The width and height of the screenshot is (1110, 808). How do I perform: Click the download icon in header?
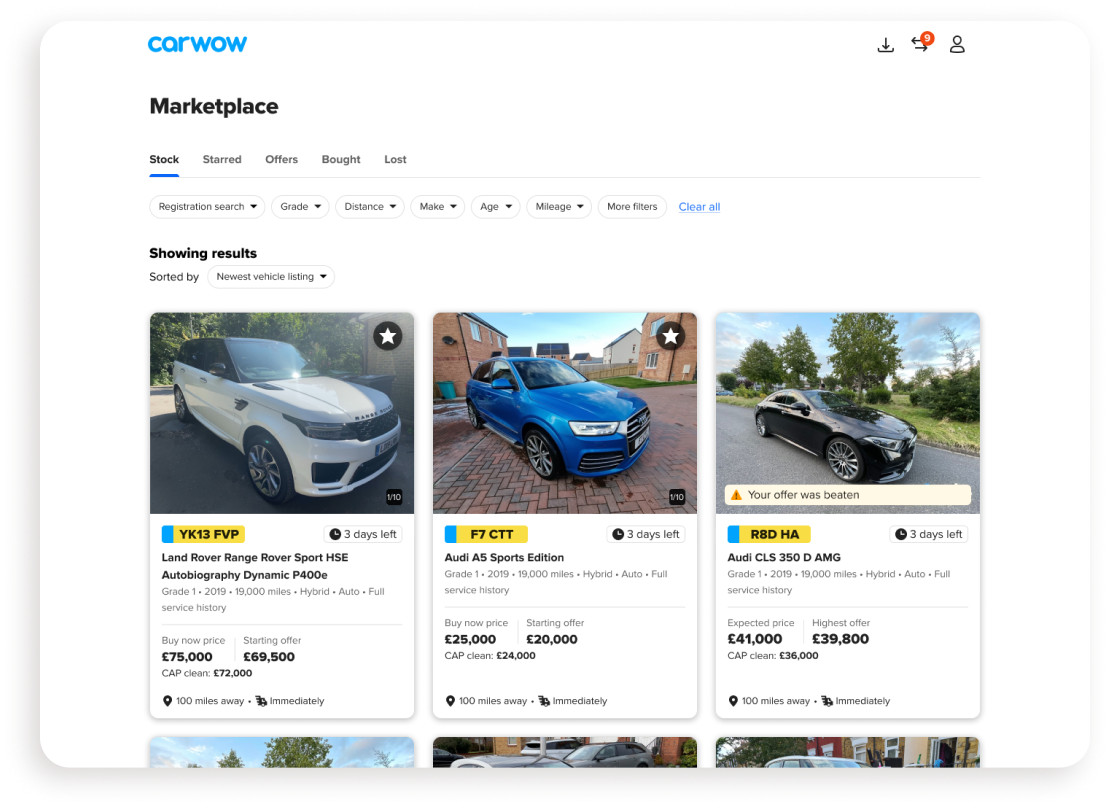point(886,45)
